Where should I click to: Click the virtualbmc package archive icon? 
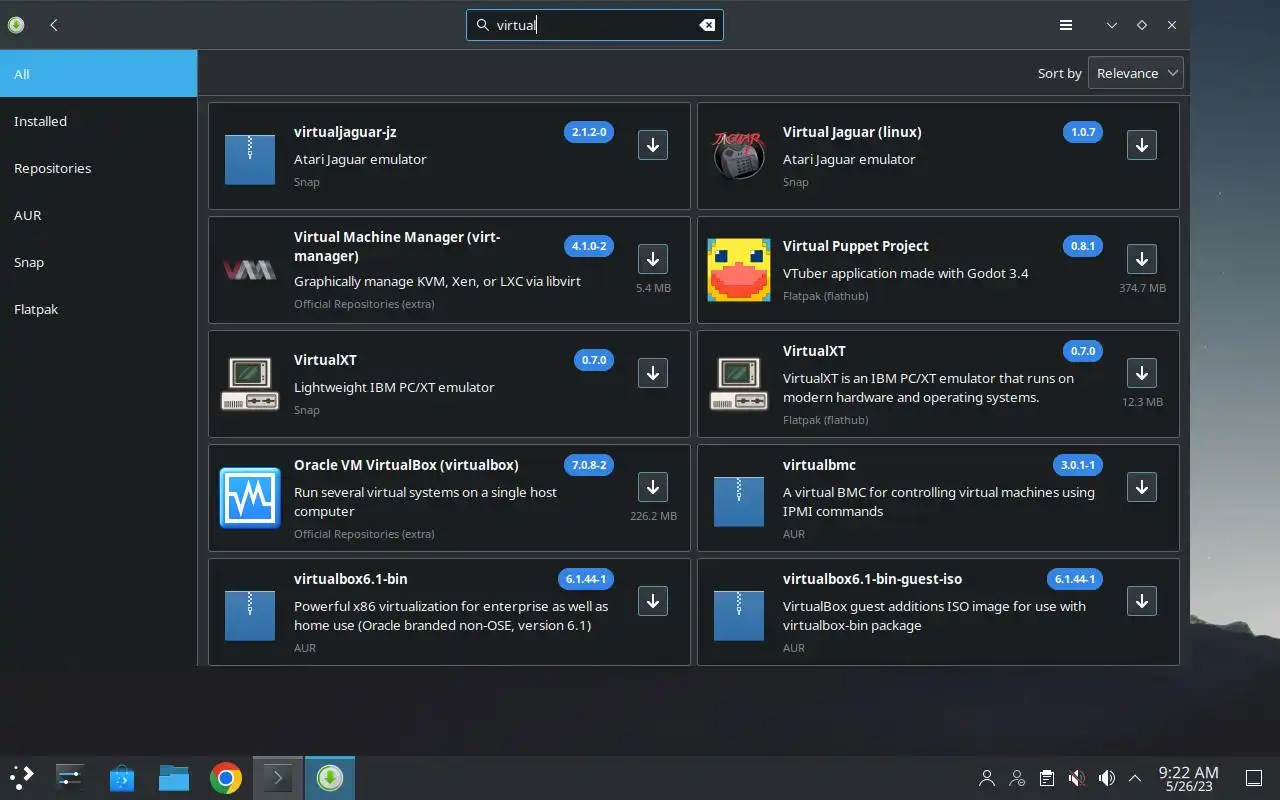click(738, 501)
